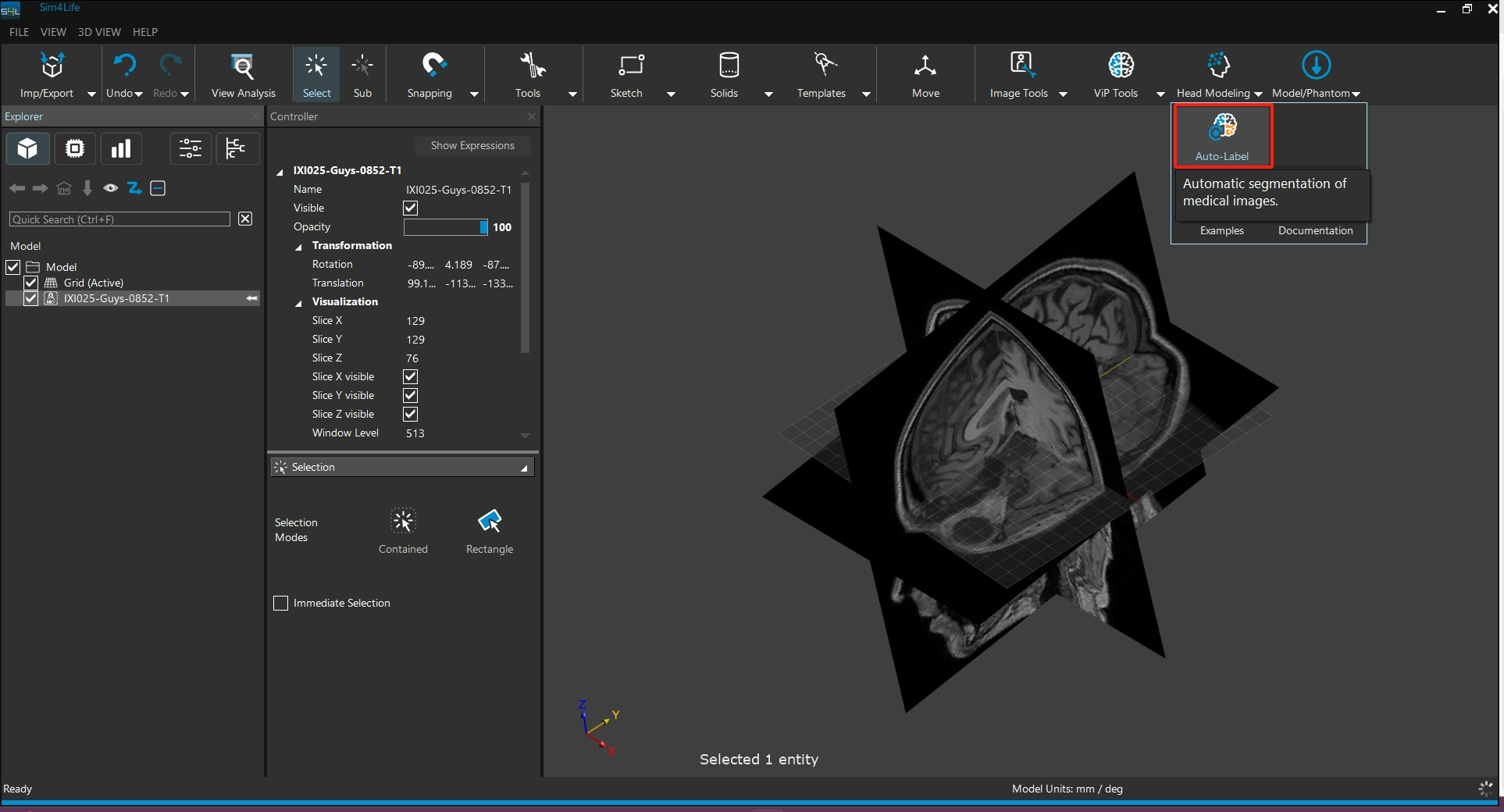Open the View Analysis tool
This screenshot has height=812, width=1504.
243,67
